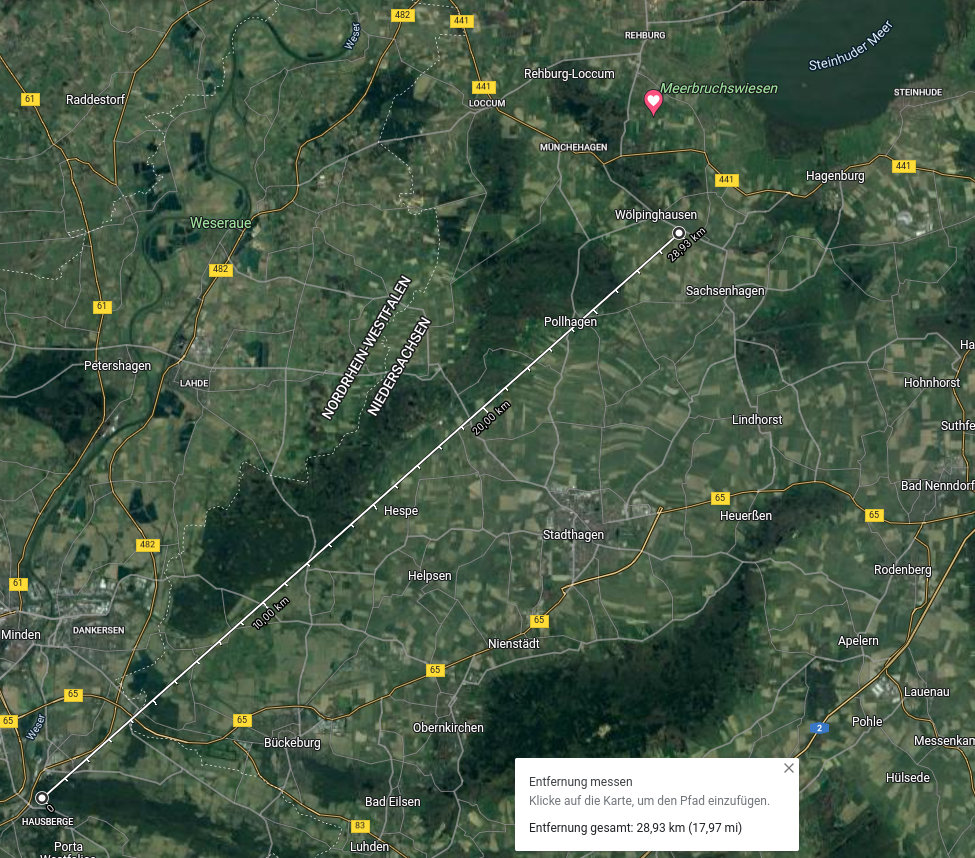
Task: Open the Meerbruchswiesen nature area label
Action: [x=718, y=89]
